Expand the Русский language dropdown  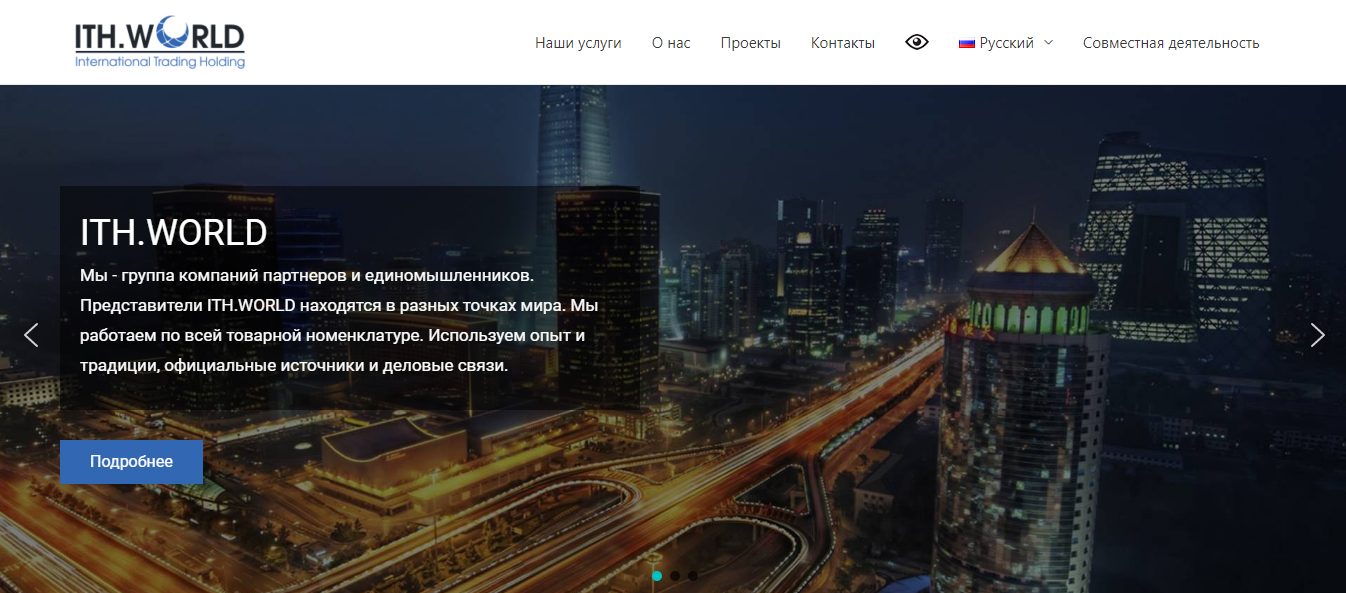click(1006, 43)
